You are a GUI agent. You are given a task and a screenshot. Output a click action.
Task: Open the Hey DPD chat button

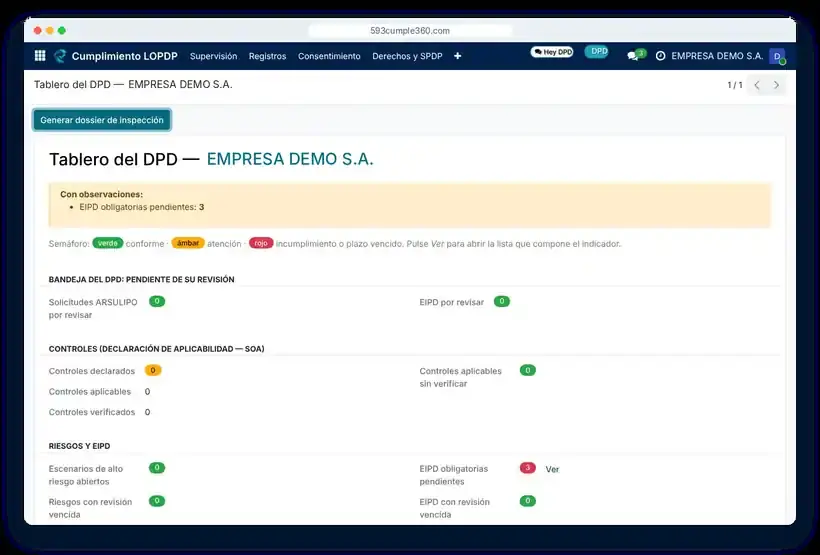pyautogui.click(x=552, y=52)
